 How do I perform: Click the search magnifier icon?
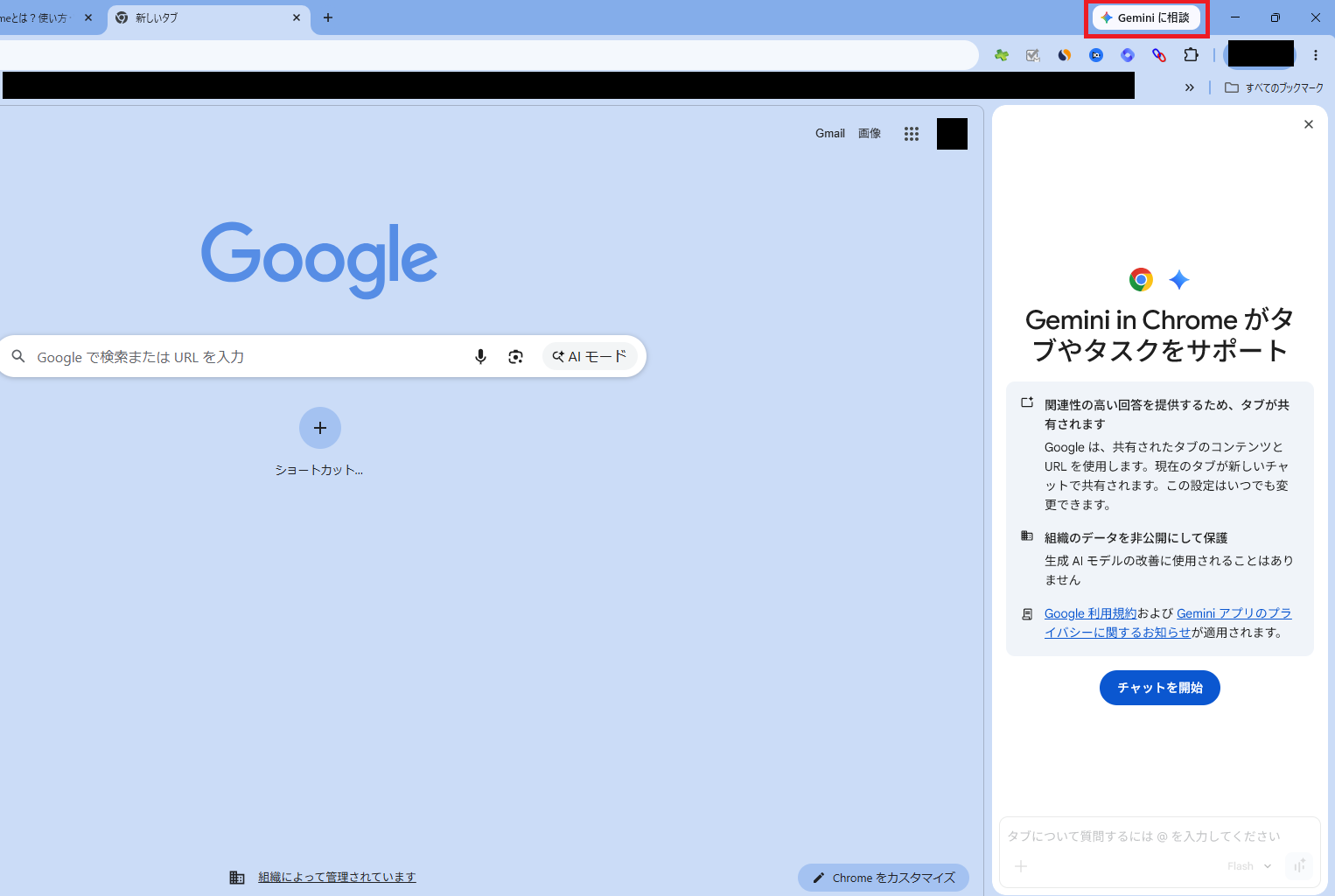(18, 357)
